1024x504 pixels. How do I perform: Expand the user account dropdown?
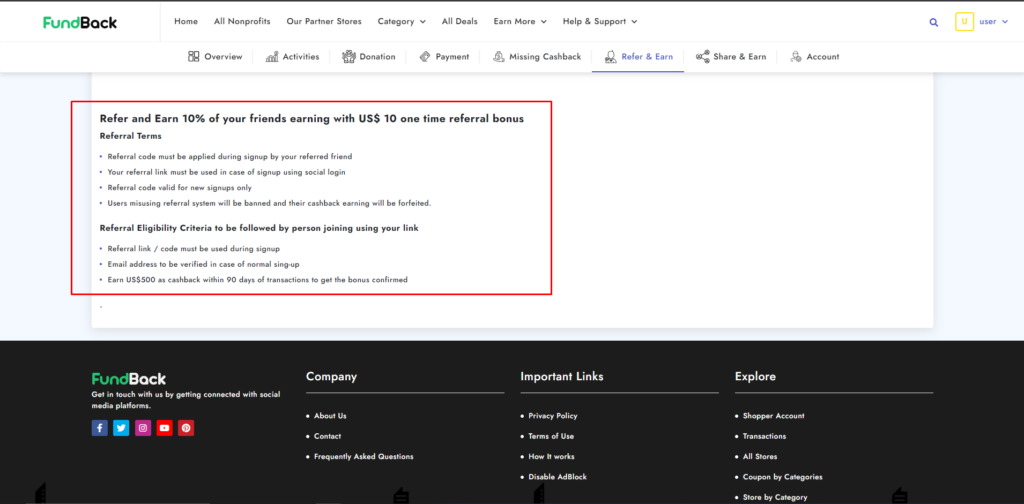click(x=994, y=21)
